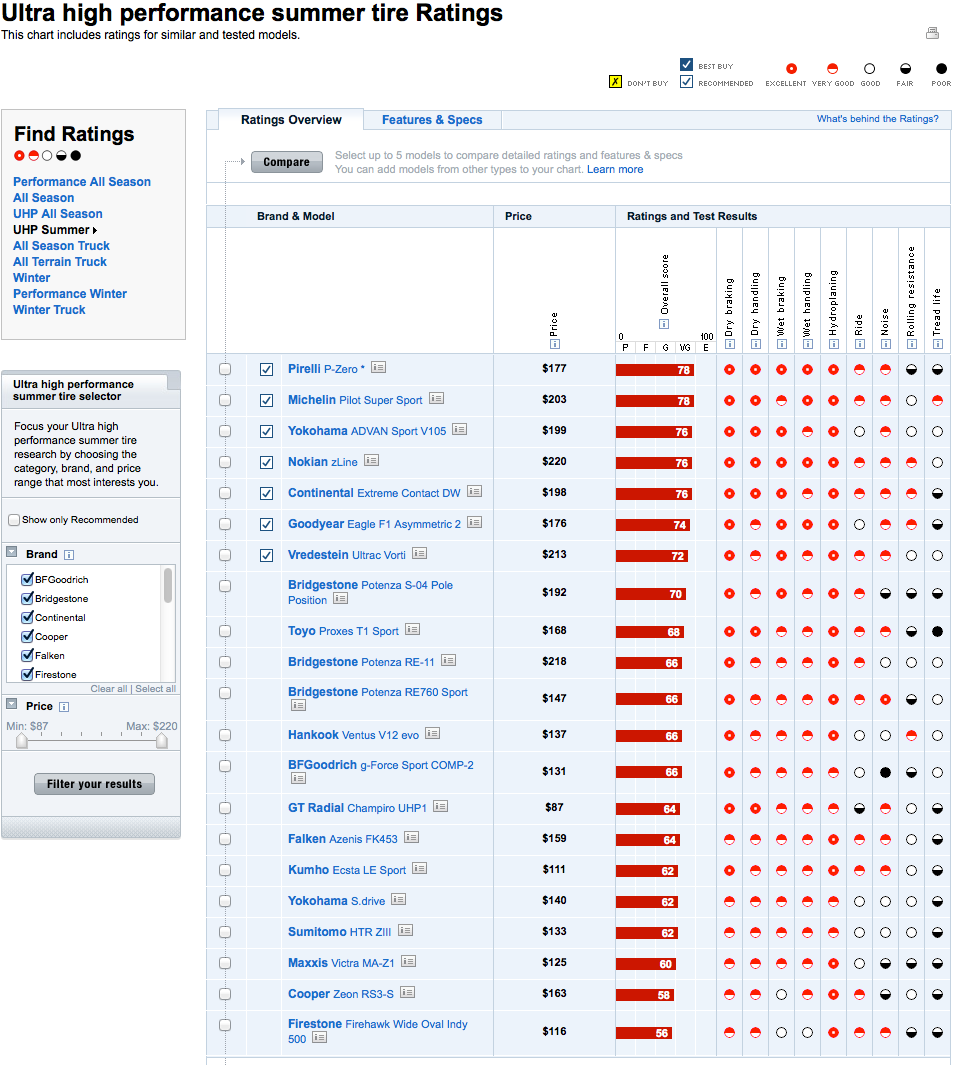Tick compare checkbox for Michelin Pilot Super Sport
The height and width of the screenshot is (1065, 960).
[225, 400]
